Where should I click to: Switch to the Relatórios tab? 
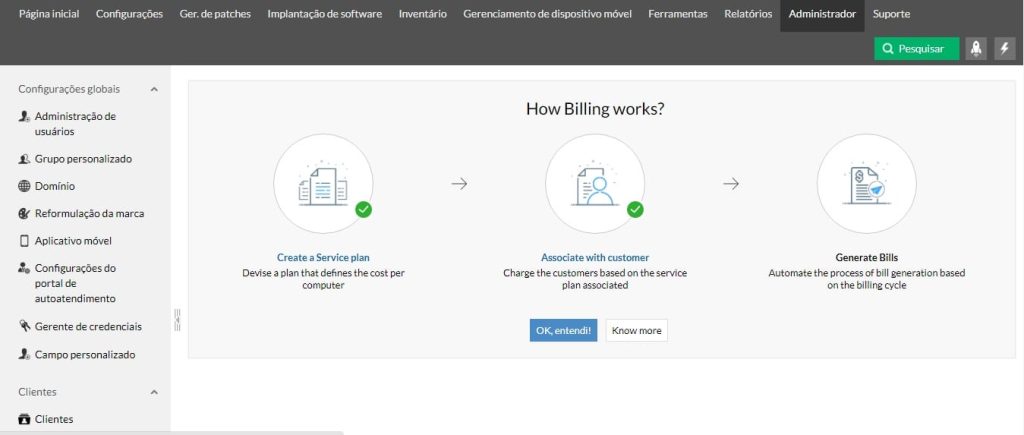click(747, 15)
